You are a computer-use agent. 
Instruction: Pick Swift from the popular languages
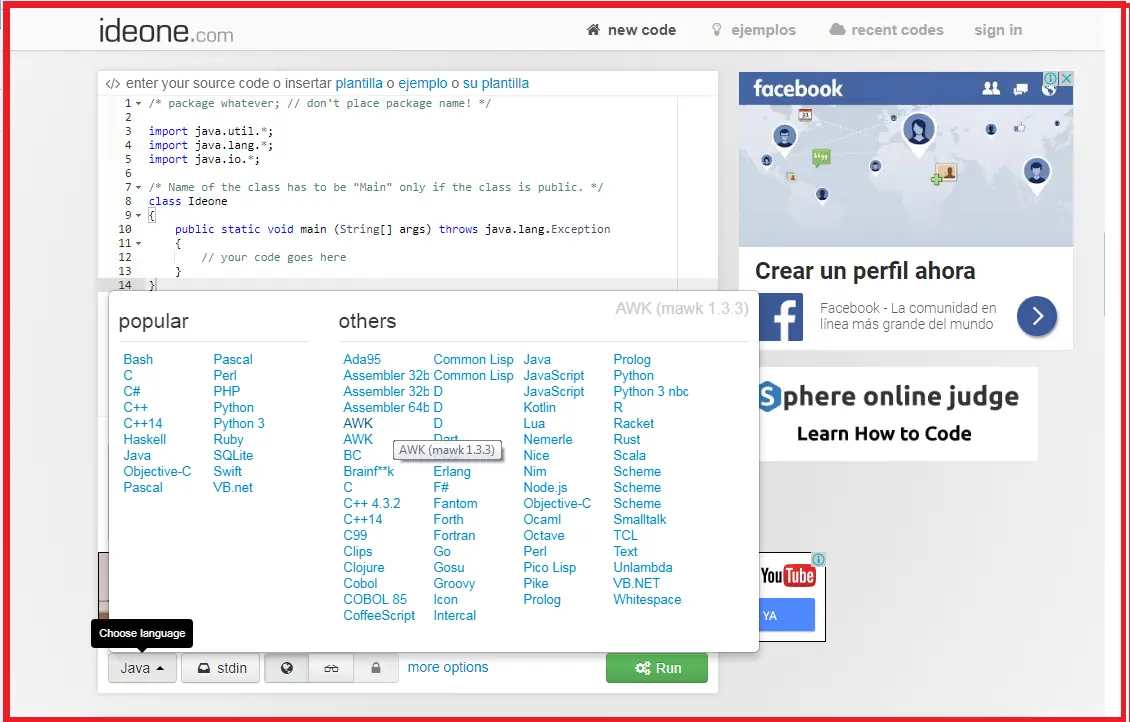point(227,471)
